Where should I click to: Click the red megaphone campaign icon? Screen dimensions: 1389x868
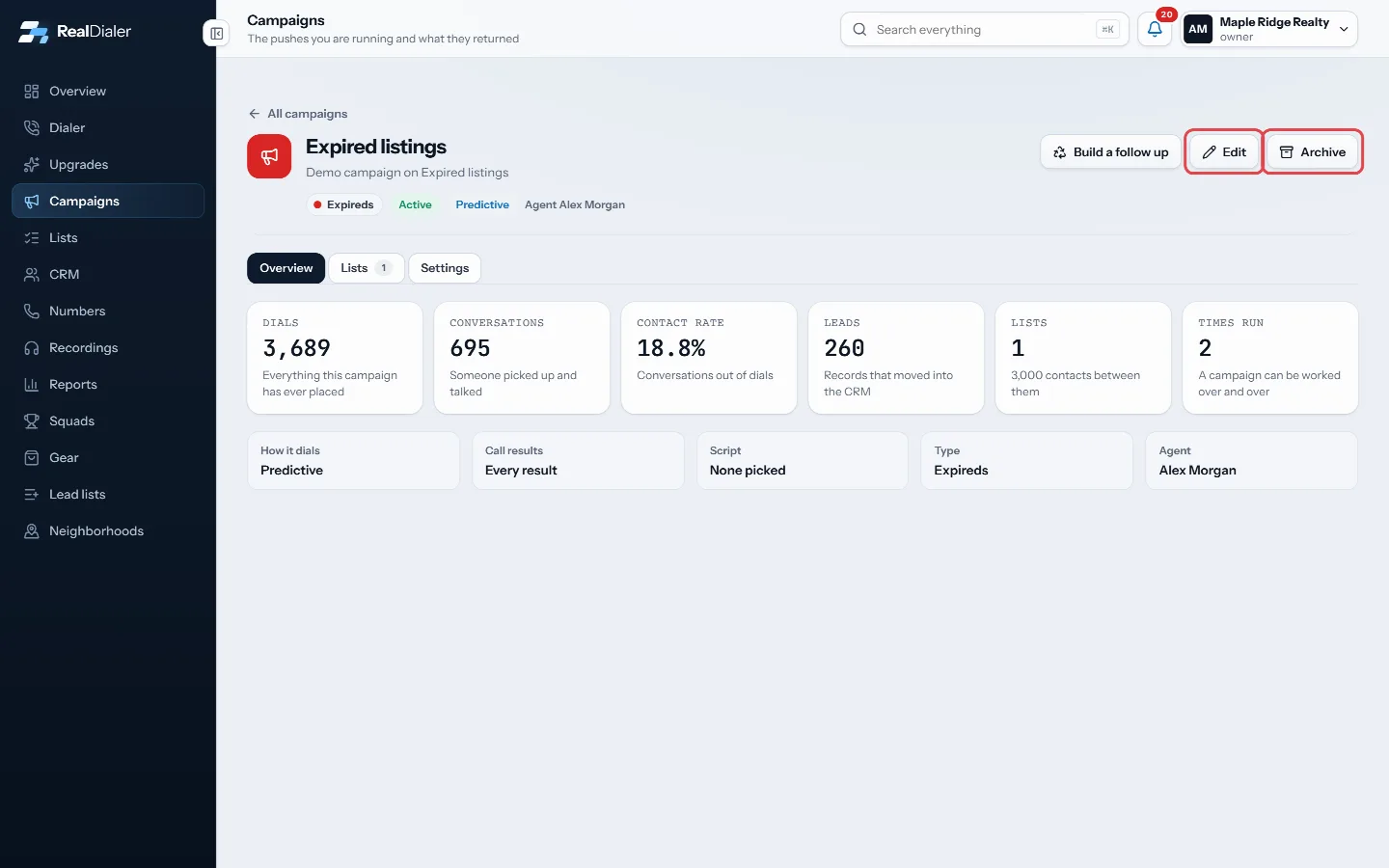[x=269, y=156]
